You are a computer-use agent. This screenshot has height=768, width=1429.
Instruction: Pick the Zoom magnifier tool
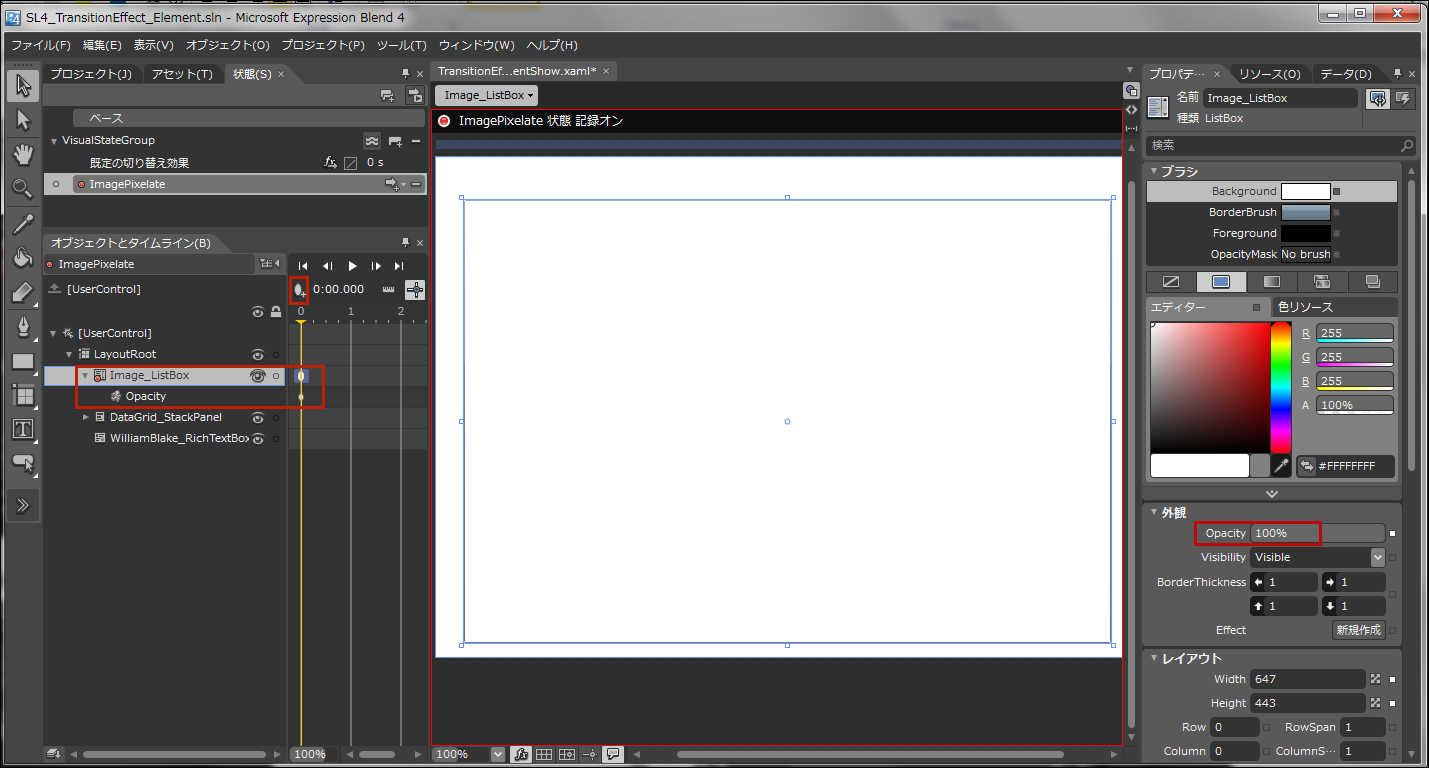(23, 189)
